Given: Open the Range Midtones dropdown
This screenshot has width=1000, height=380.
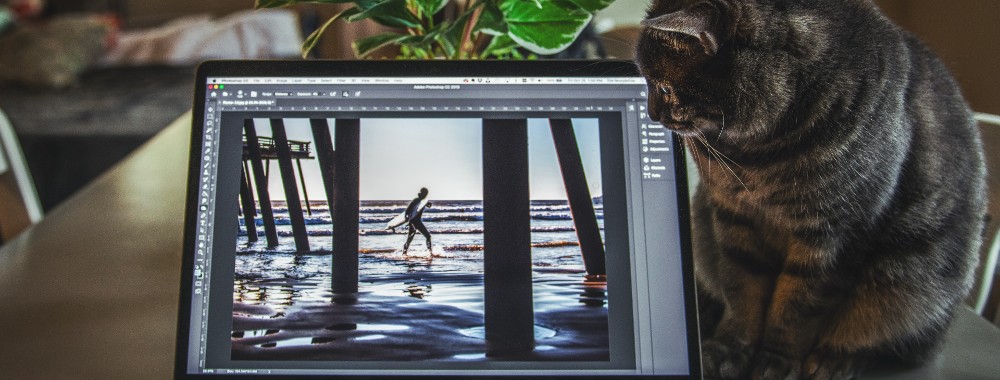Looking at the screenshot, I should [x=283, y=94].
